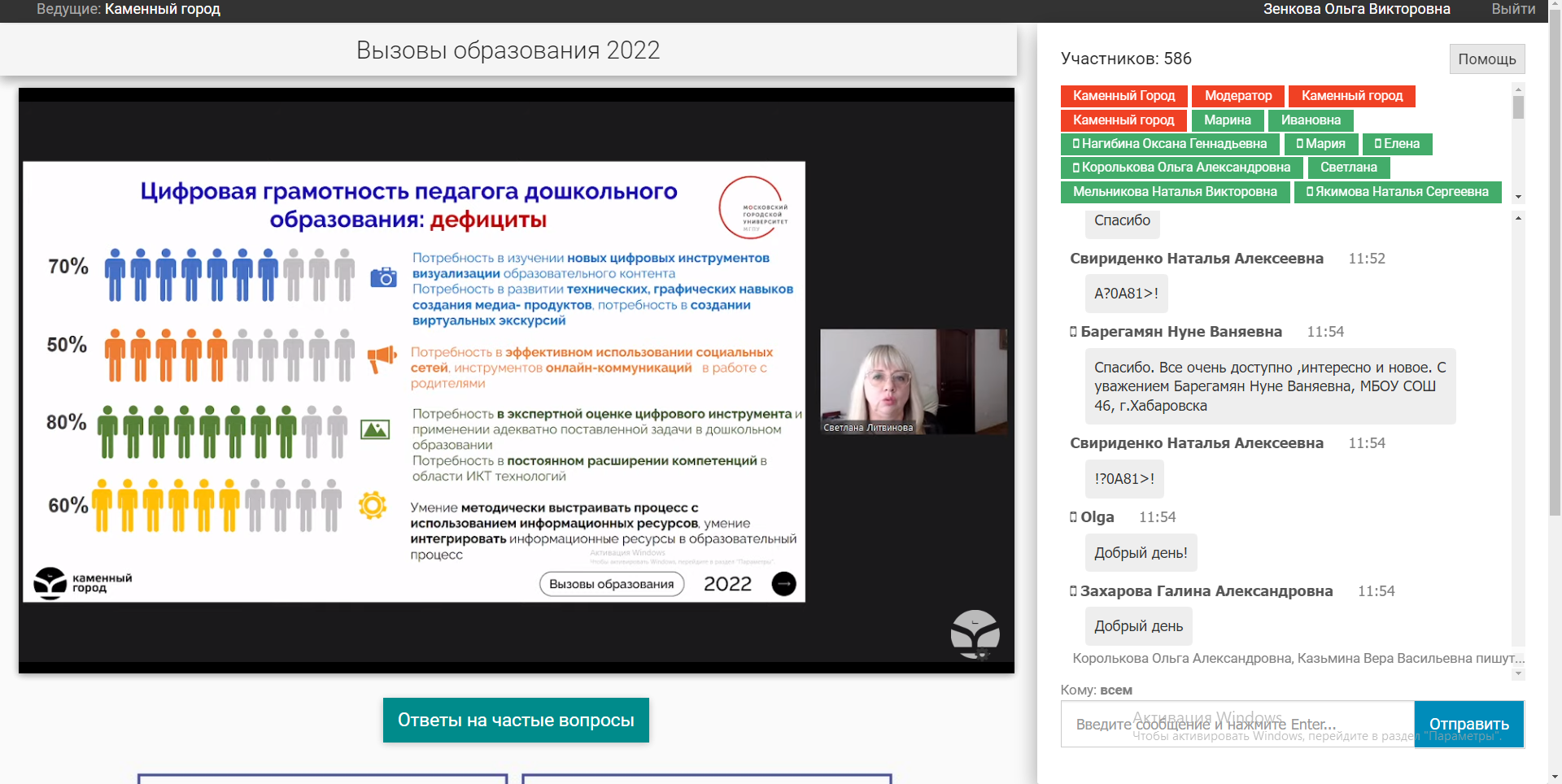Select the Ивановна participant tag
This screenshot has width=1562, height=784.
click(1310, 120)
